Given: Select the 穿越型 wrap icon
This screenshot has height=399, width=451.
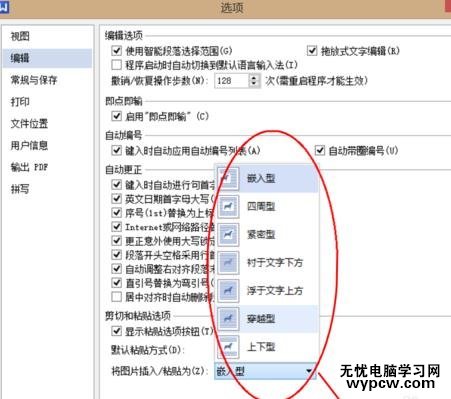Looking at the screenshot, I should [228, 319].
